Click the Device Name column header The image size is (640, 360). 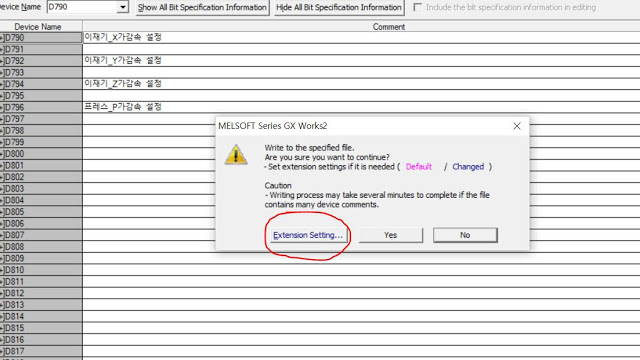(x=41, y=27)
